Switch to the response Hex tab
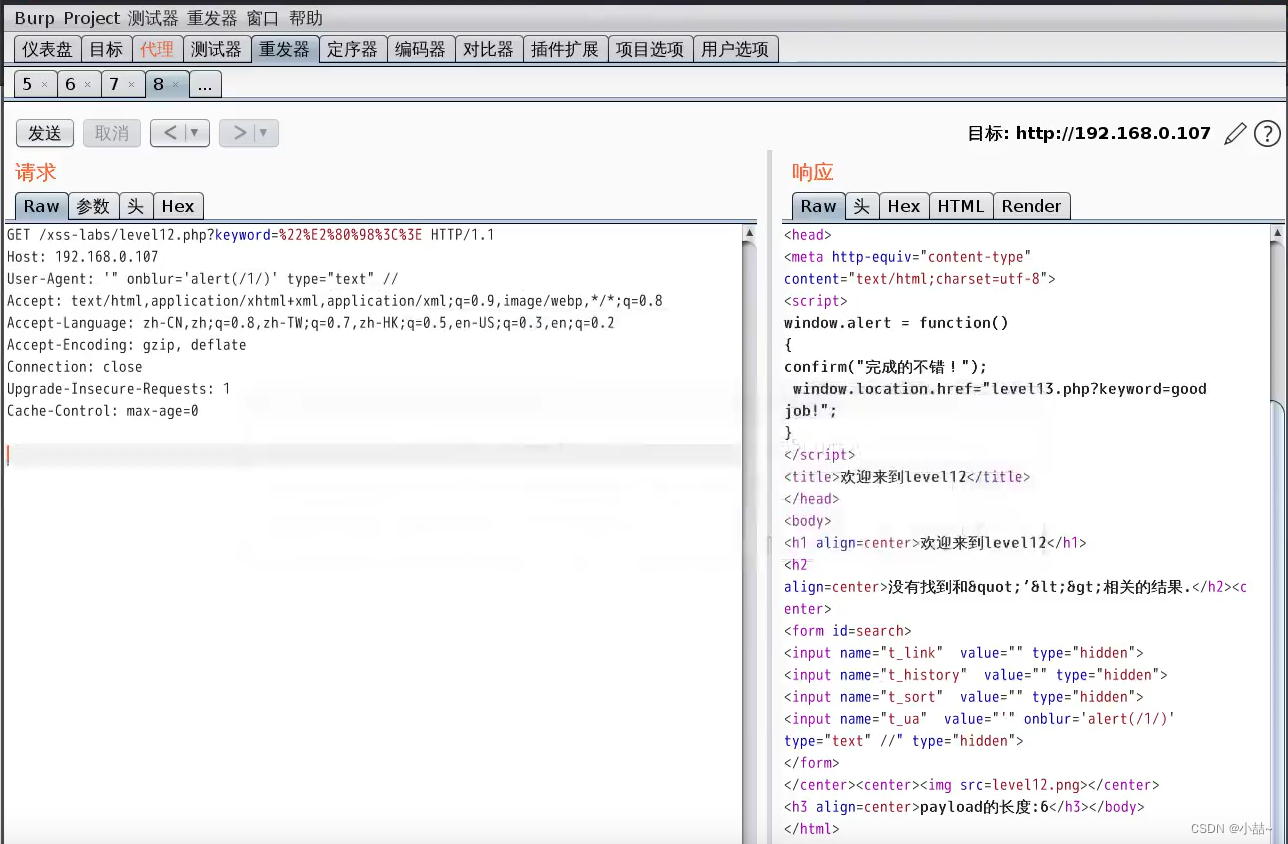The image size is (1288, 844). click(x=904, y=206)
